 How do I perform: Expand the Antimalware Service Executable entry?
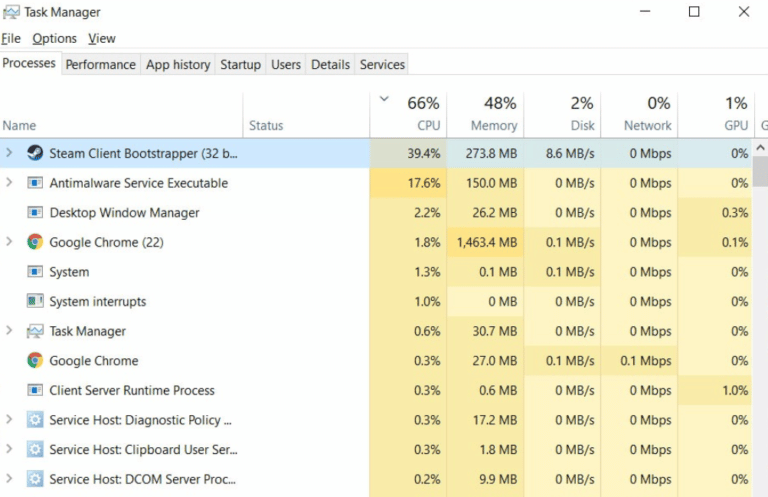point(9,183)
